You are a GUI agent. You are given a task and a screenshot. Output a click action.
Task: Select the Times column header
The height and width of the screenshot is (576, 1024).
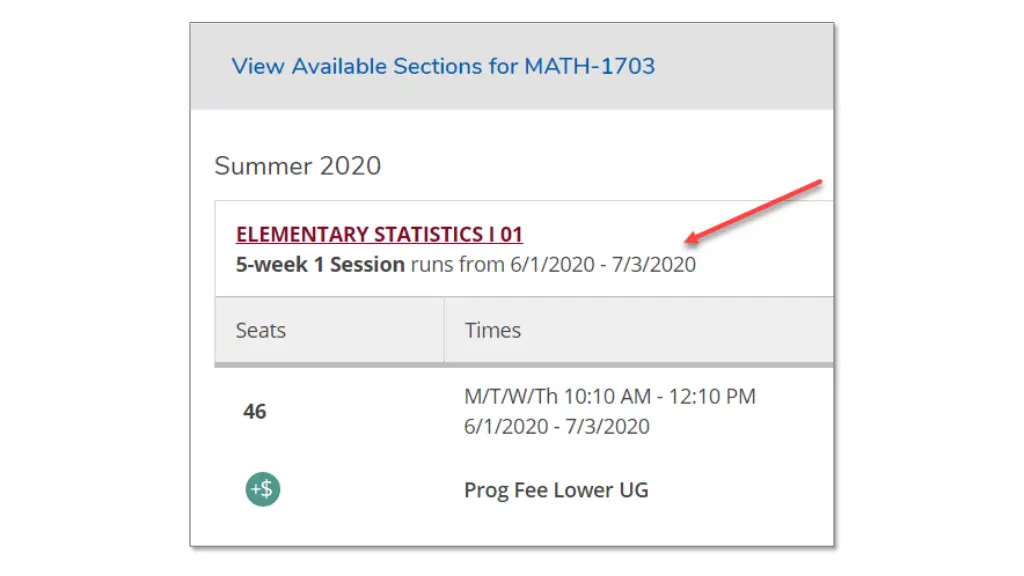639,330
